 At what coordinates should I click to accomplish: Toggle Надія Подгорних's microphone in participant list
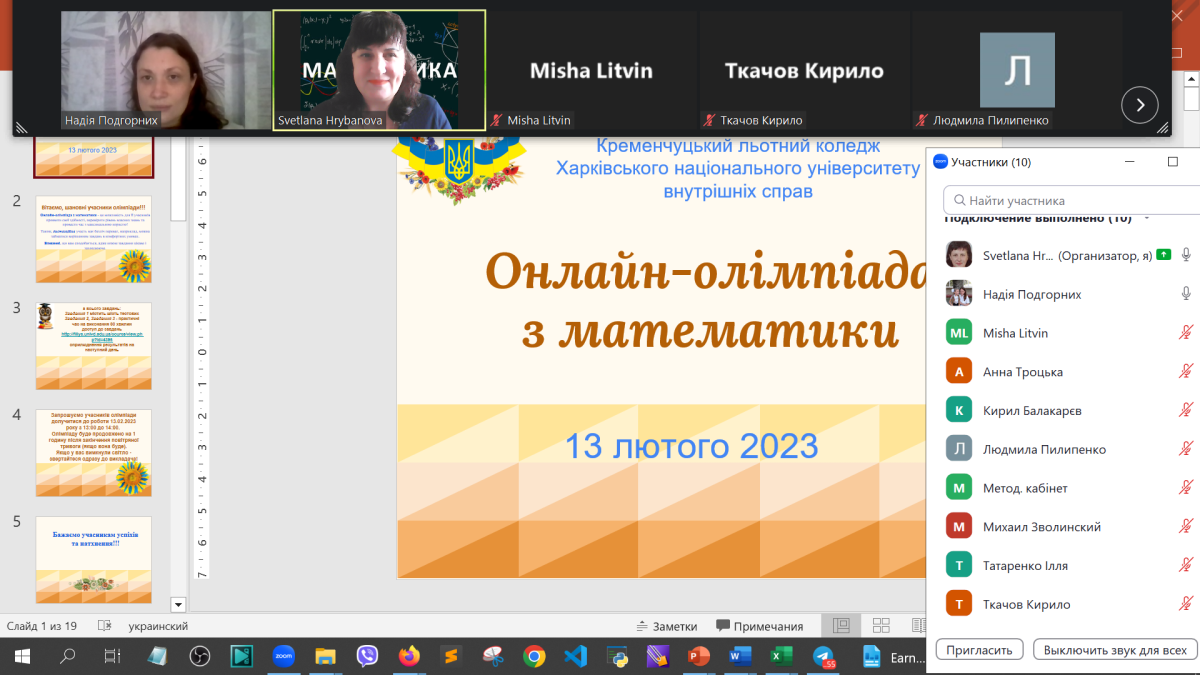point(1186,294)
